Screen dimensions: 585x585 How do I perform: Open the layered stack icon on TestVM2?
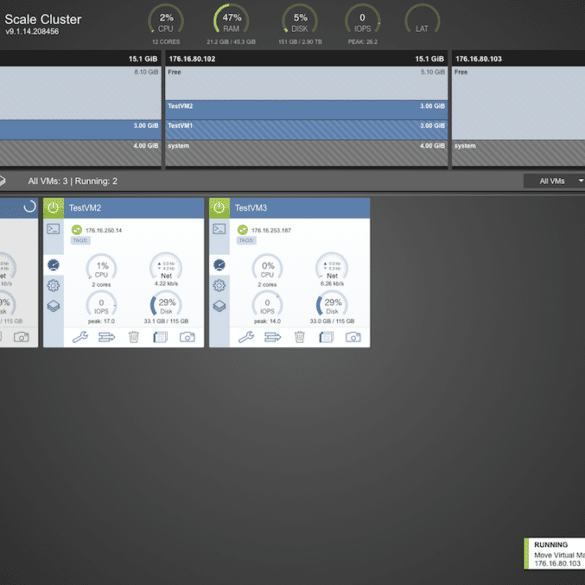tap(53, 306)
